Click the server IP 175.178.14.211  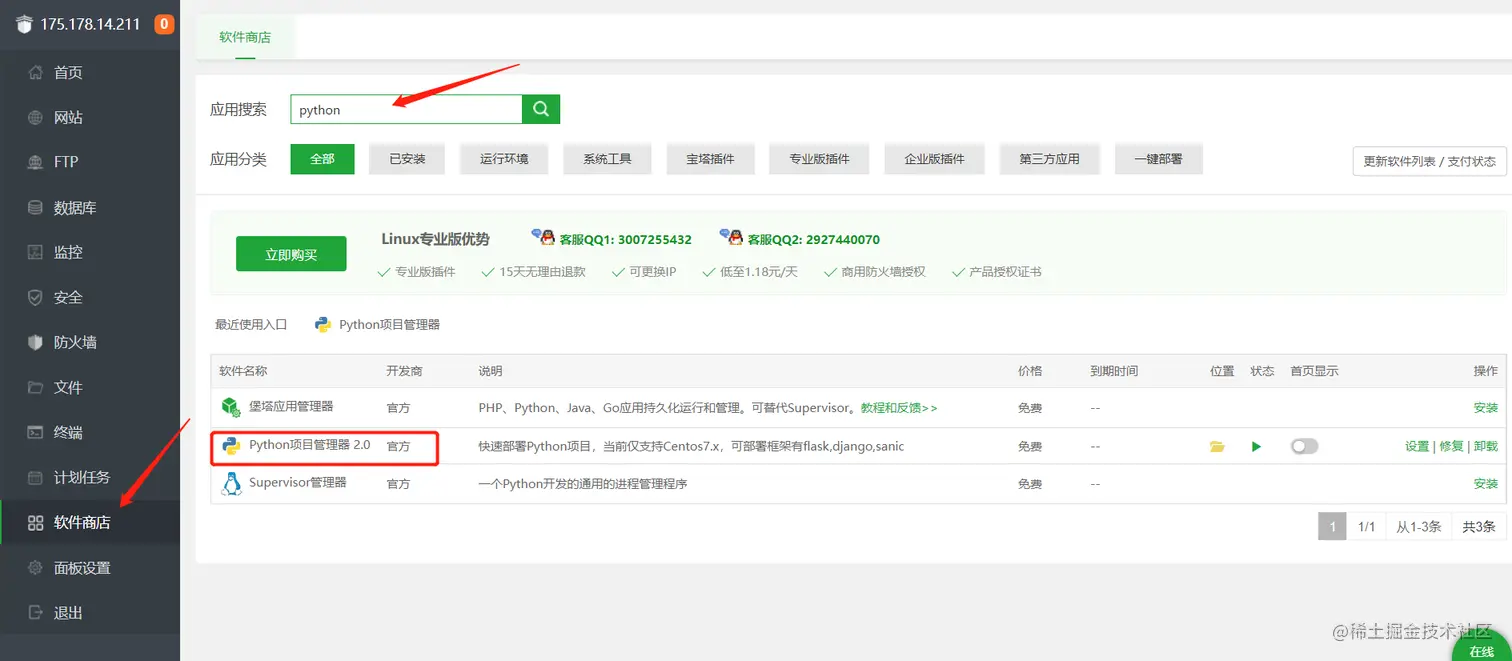[x=90, y=24]
